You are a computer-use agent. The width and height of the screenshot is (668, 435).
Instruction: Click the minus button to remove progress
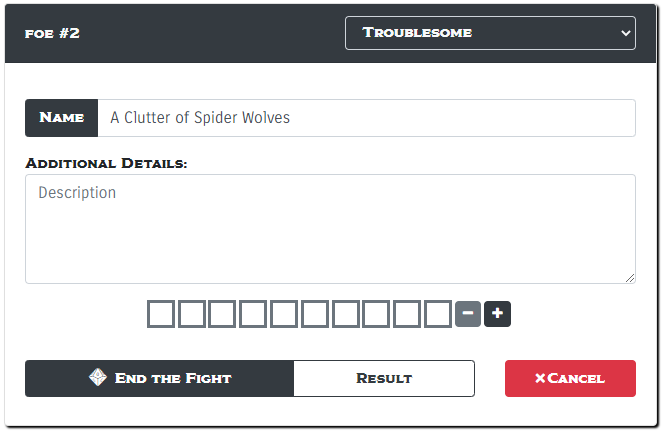click(468, 314)
